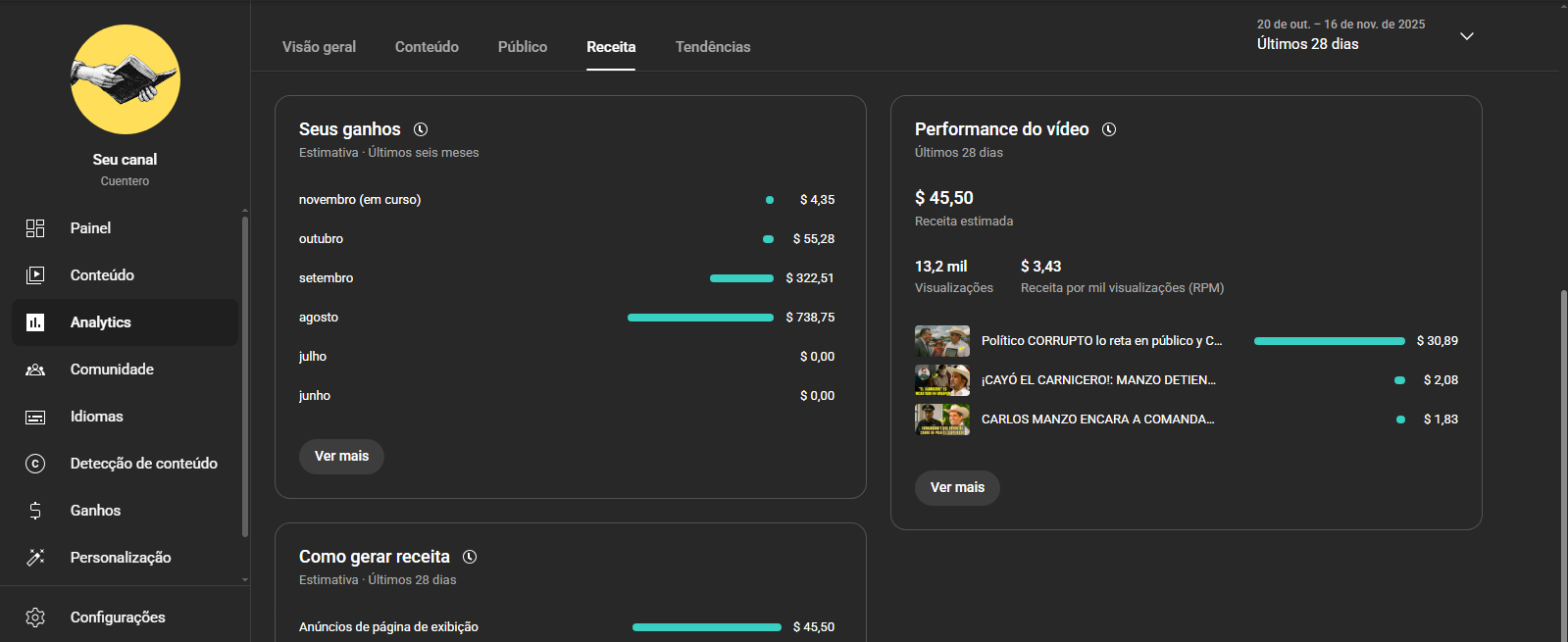Image resolution: width=1568 pixels, height=642 pixels.
Task: Expand the Últimos 28 dias date range dropdown
Action: pyautogui.click(x=1466, y=36)
